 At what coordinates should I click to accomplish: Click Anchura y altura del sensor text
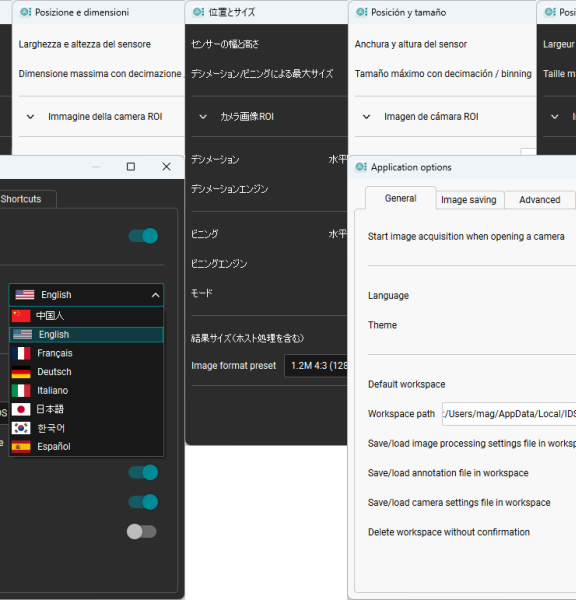pos(411,44)
